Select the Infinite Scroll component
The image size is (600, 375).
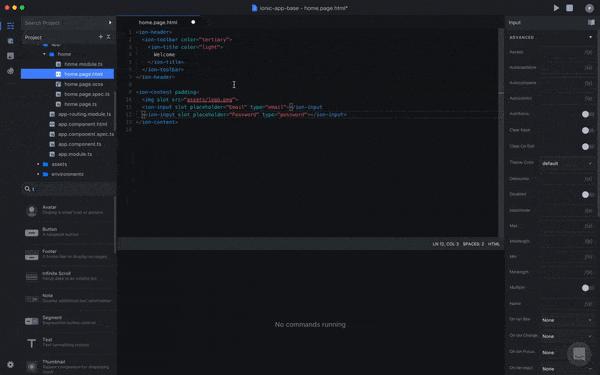click(x=68, y=276)
